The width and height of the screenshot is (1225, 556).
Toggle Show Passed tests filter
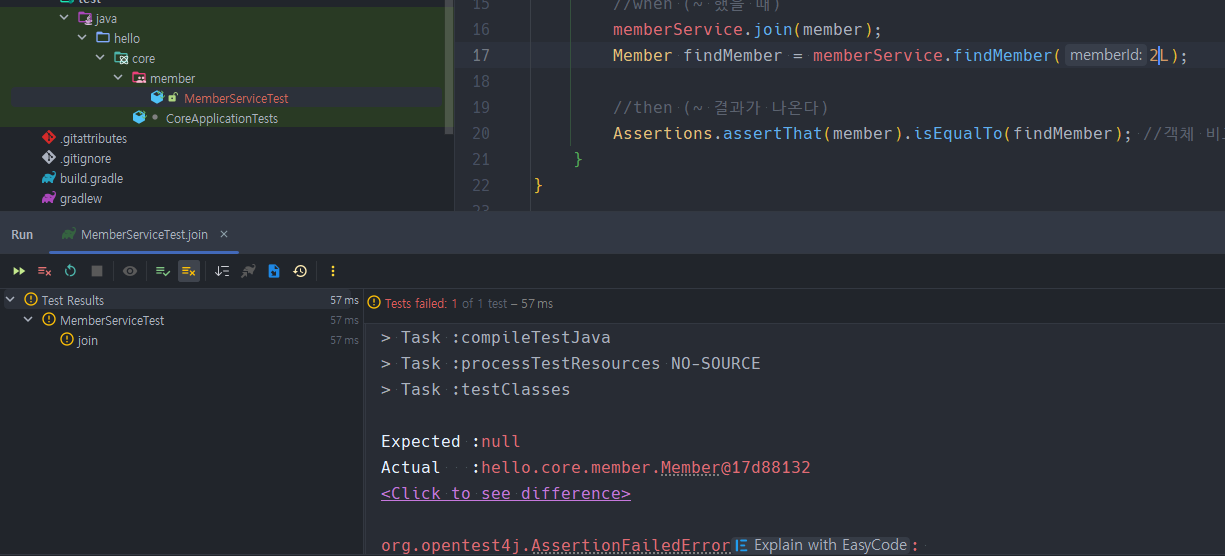(x=163, y=271)
